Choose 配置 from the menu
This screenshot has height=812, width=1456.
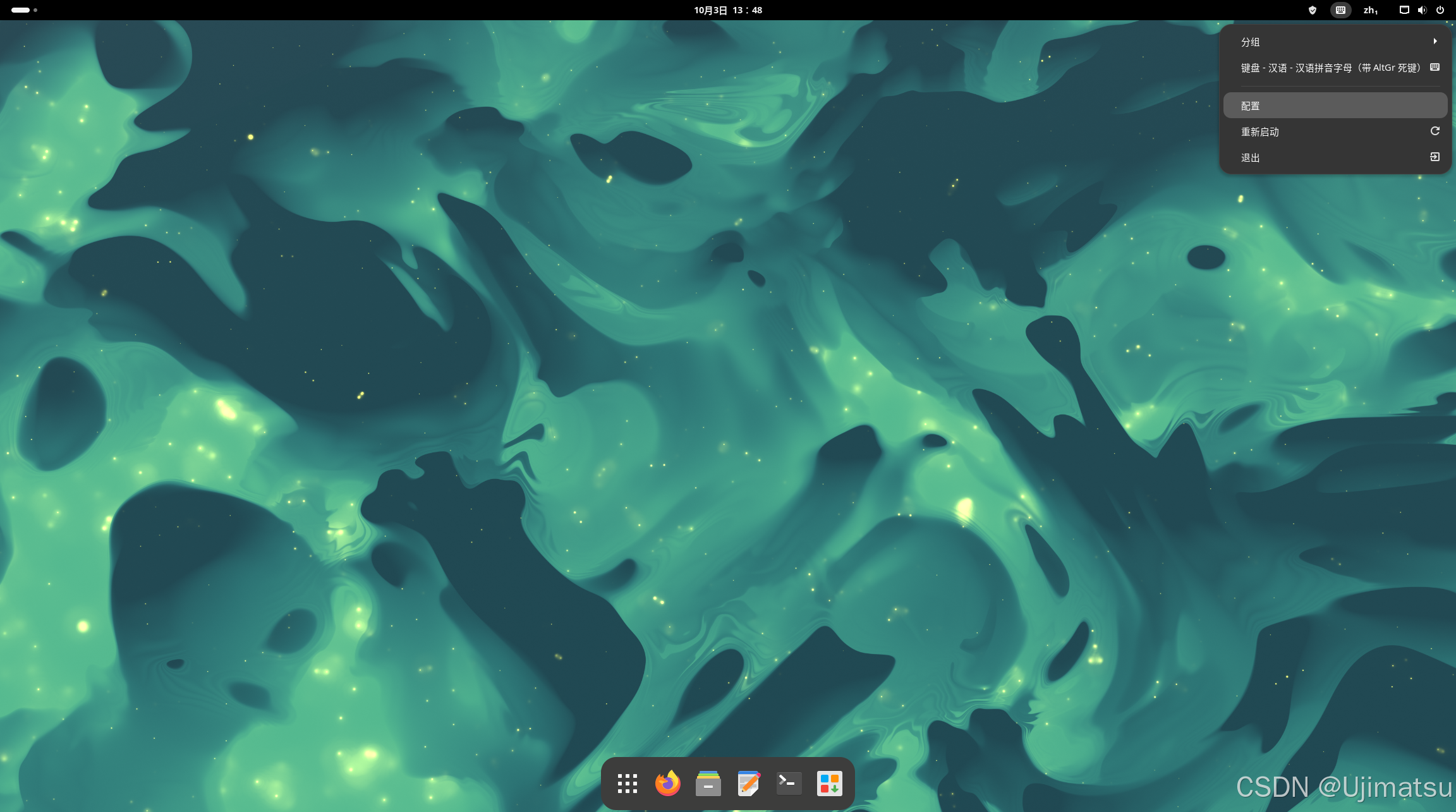tap(1335, 106)
